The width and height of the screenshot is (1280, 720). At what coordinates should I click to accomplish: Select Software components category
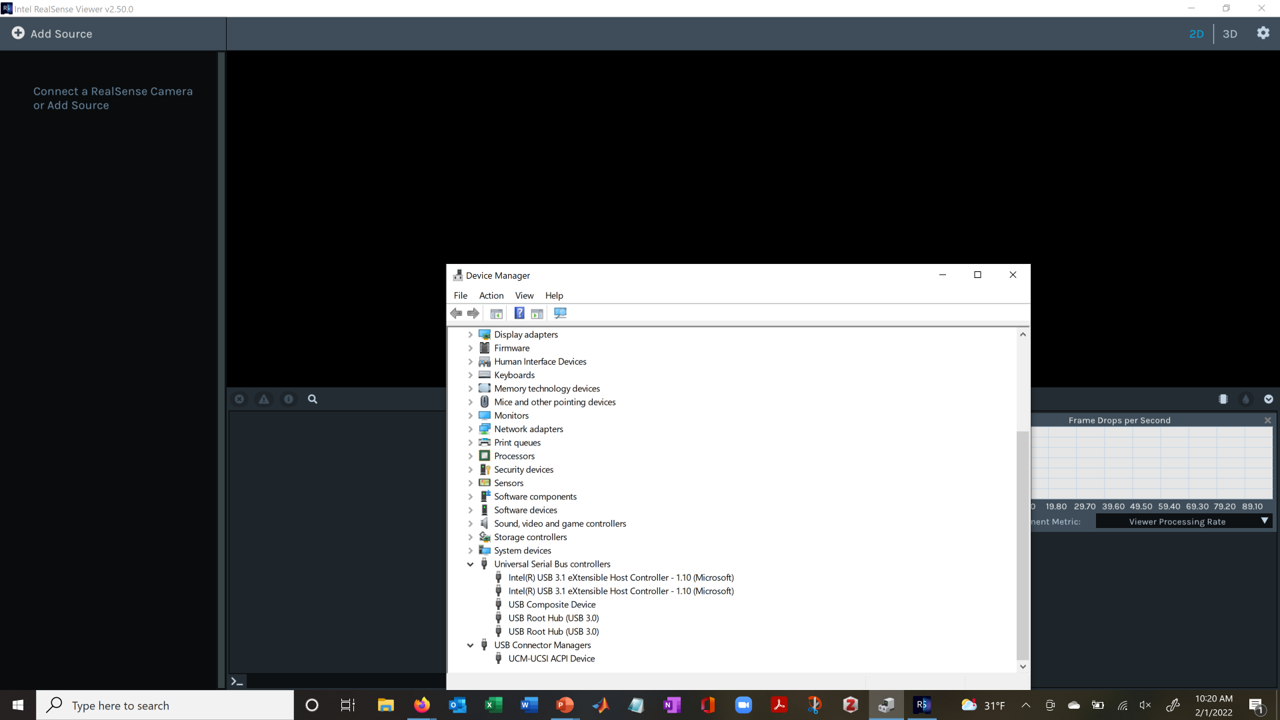535,497
